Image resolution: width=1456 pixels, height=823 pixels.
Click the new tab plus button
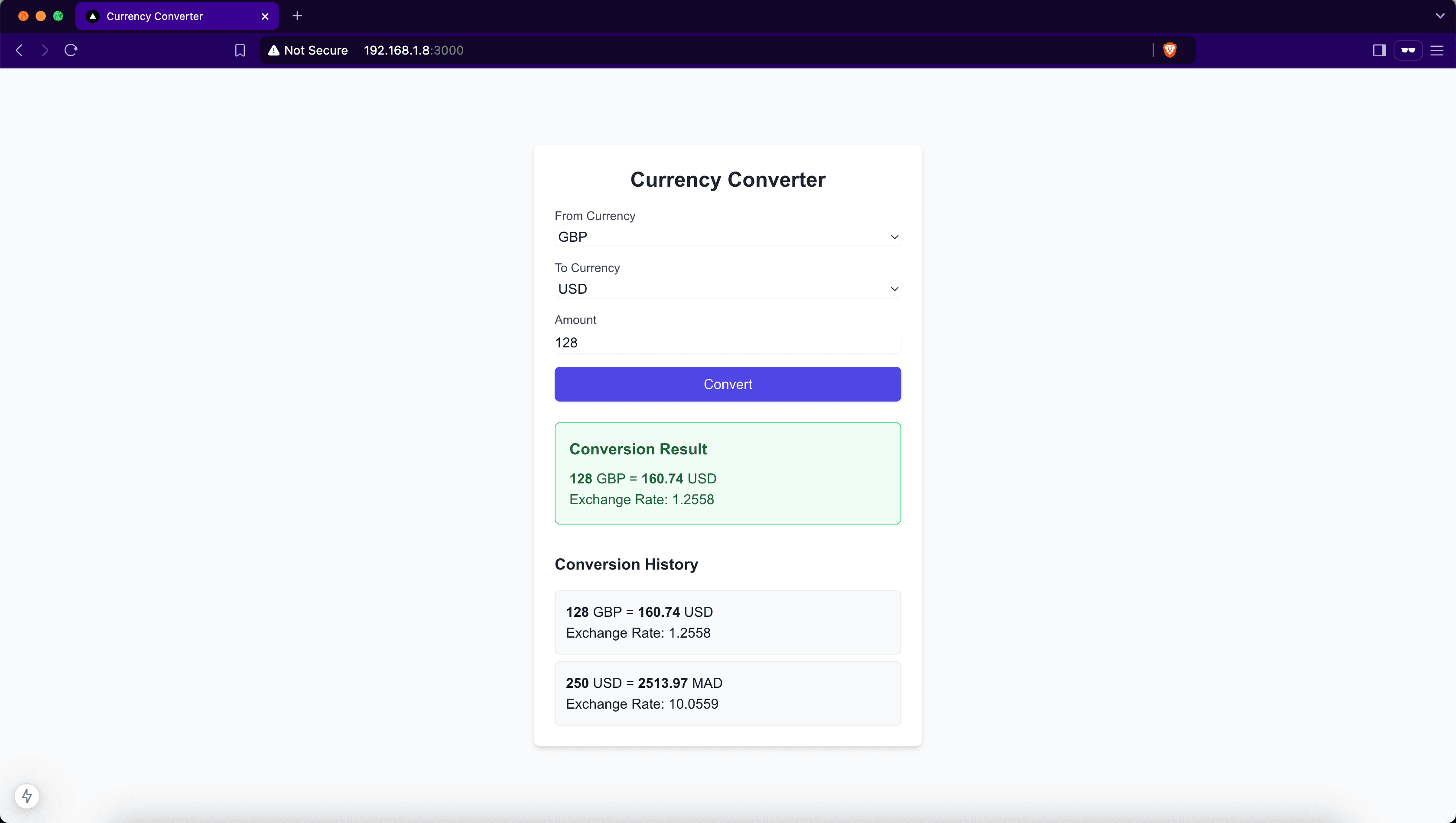[x=296, y=16]
